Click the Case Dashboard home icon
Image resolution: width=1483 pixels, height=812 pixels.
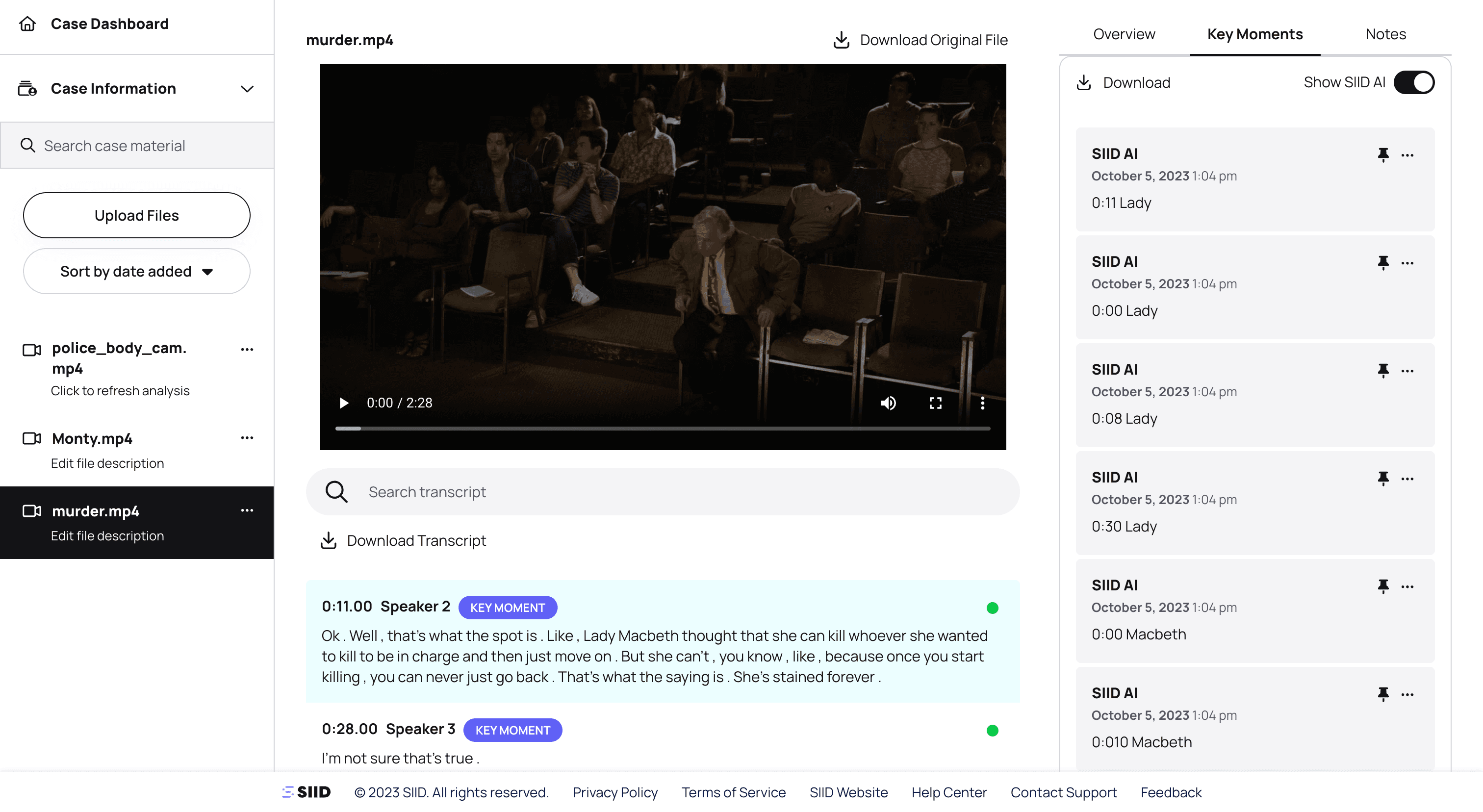(27, 24)
